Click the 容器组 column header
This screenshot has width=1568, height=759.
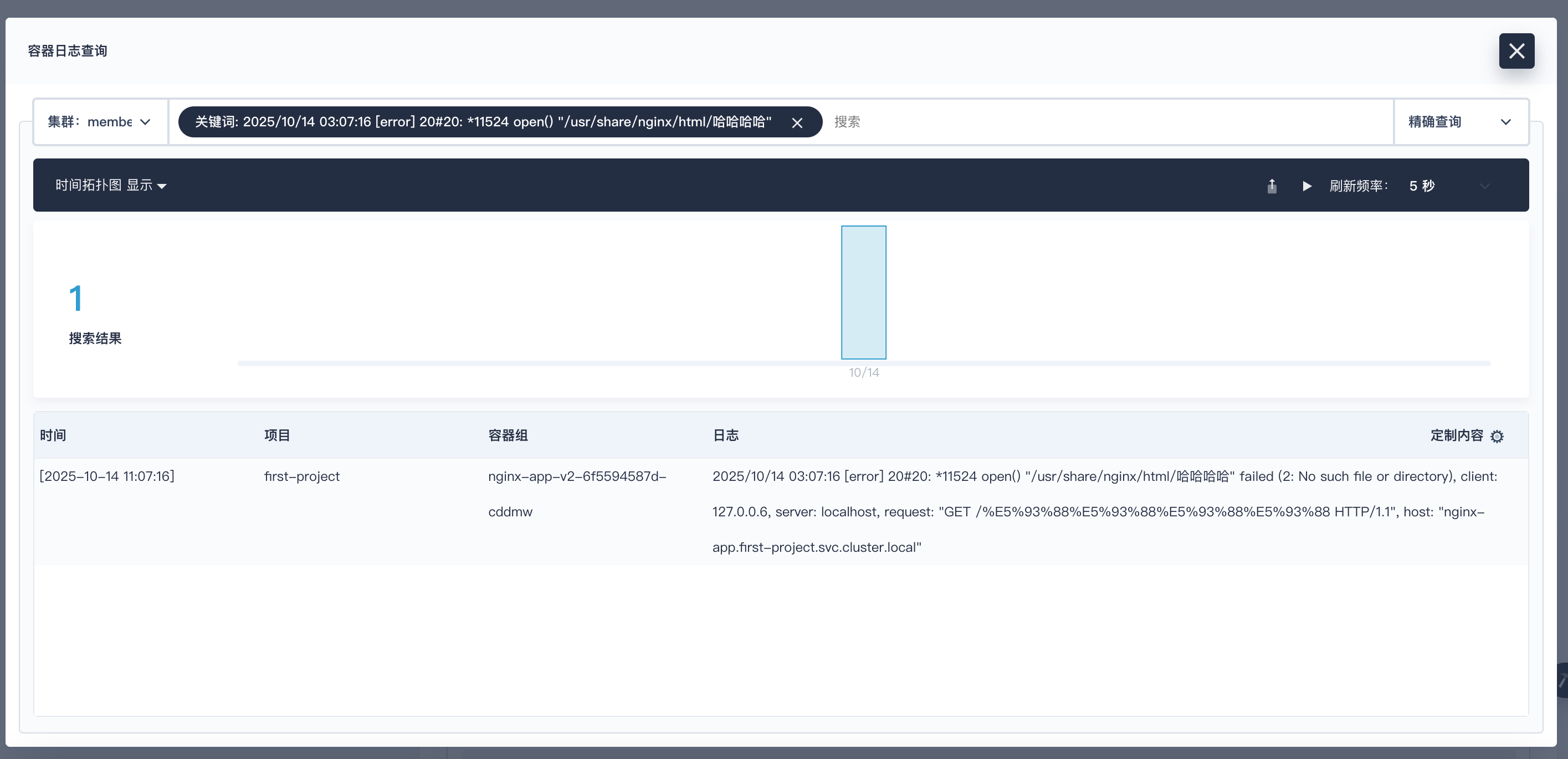[x=508, y=436]
